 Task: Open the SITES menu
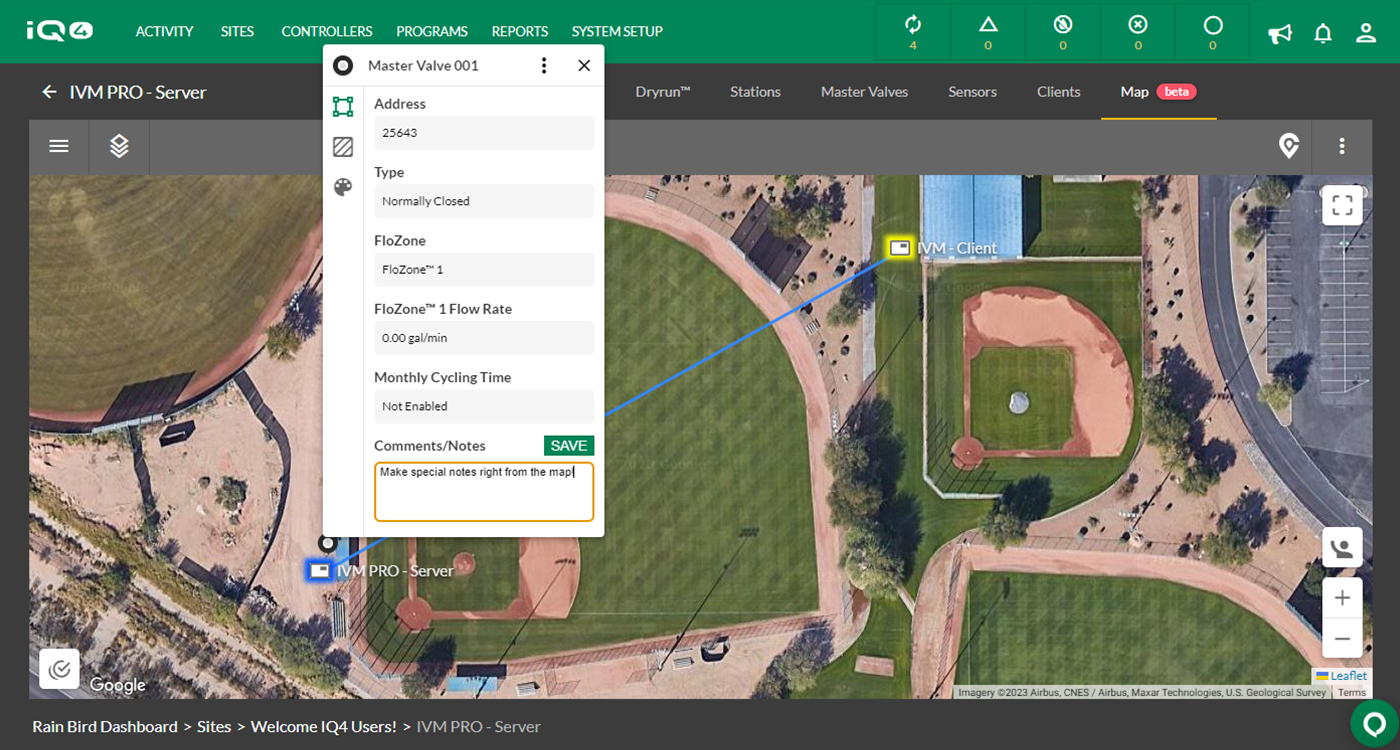click(237, 32)
